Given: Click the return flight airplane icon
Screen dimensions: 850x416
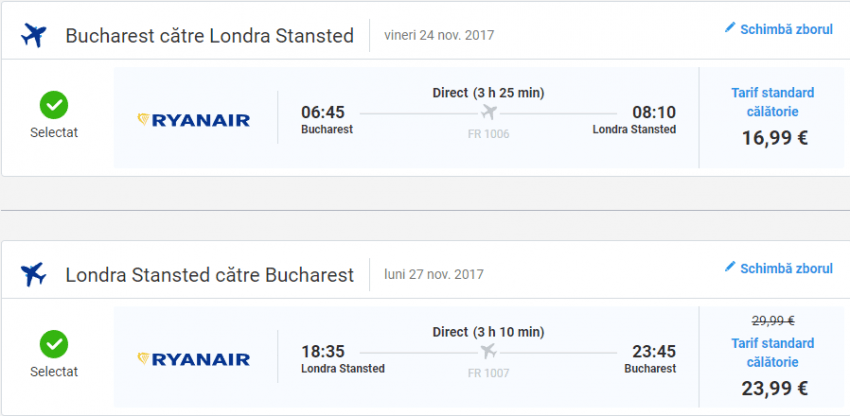Looking at the screenshot, I should [x=34, y=274].
